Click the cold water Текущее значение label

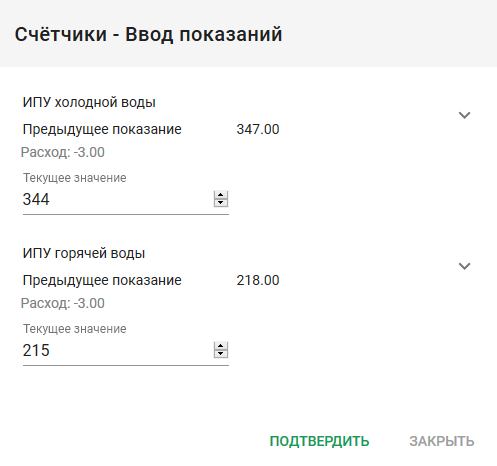pos(75,178)
